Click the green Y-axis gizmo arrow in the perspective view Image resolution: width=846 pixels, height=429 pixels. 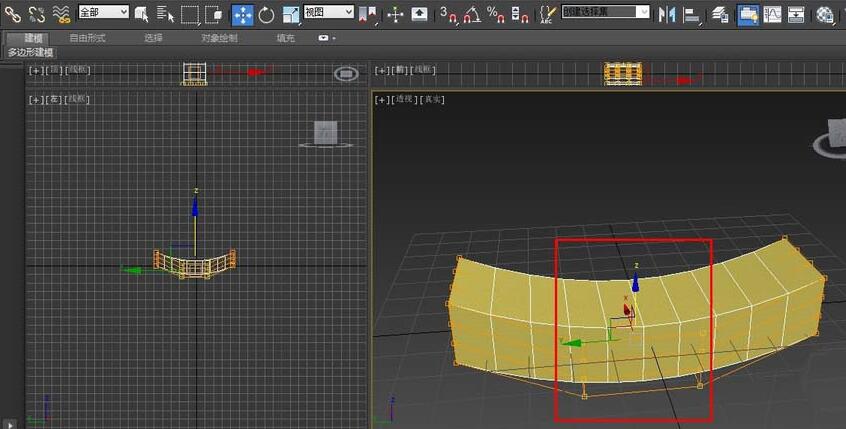pyautogui.click(x=571, y=343)
